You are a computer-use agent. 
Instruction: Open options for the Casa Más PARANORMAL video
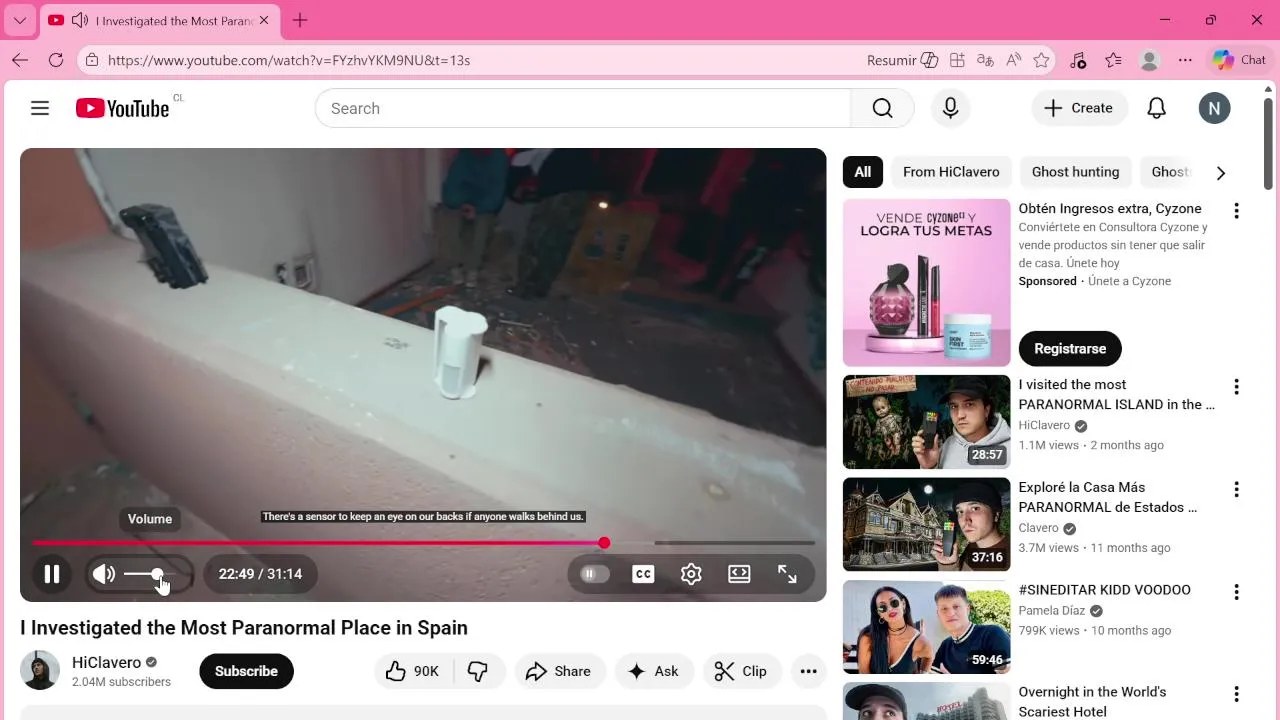point(1236,489)
